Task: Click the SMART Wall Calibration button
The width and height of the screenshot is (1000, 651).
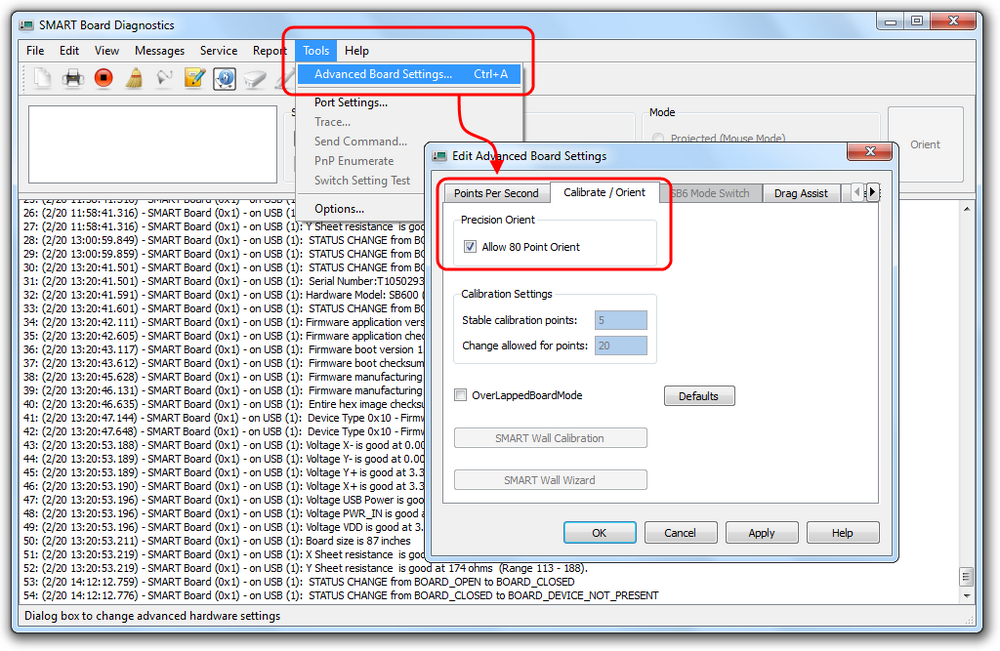Action: tap(550, 438)
